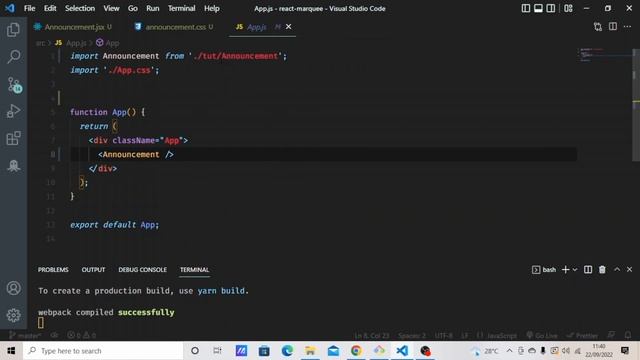Open Task View in taskbar
The height and width of the screenshot is (360, 640).
(x=218, y=351)
